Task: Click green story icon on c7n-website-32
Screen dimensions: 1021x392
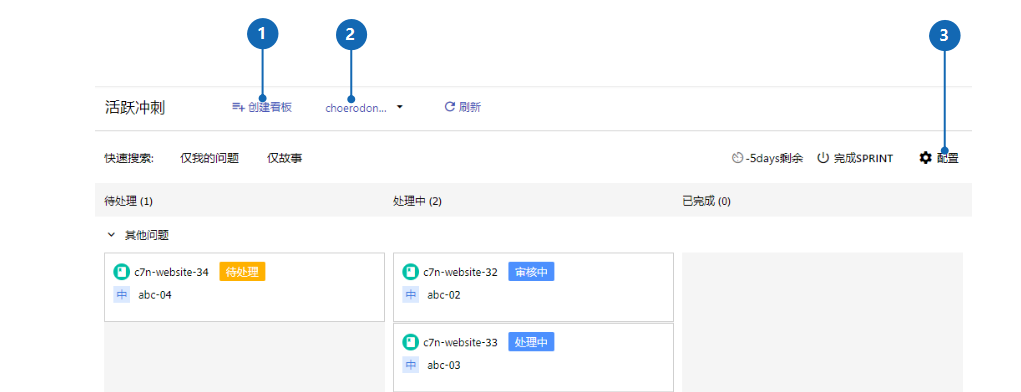Action: click(x=410, y=272)
